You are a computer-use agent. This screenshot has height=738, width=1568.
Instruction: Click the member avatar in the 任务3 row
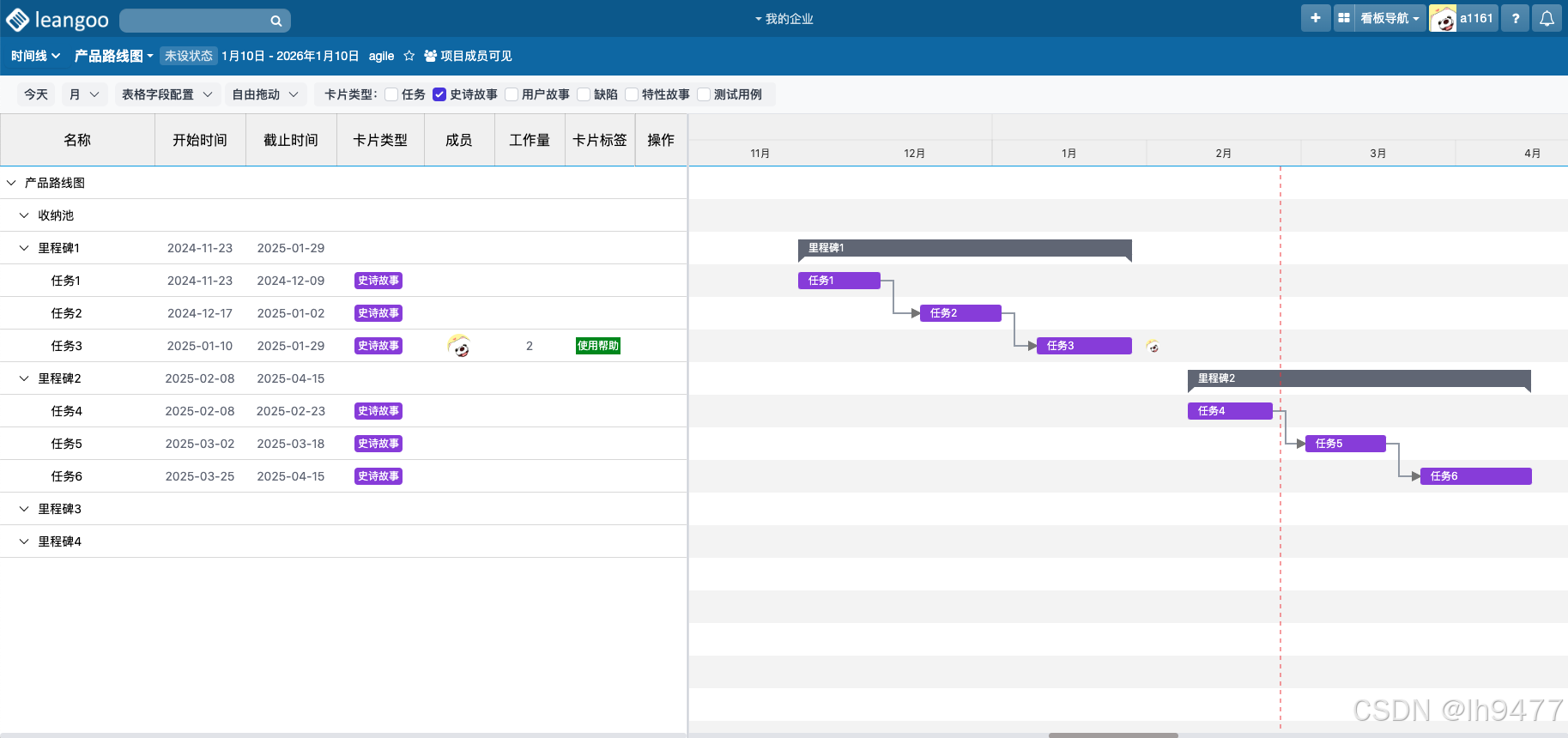coord(459,346)
